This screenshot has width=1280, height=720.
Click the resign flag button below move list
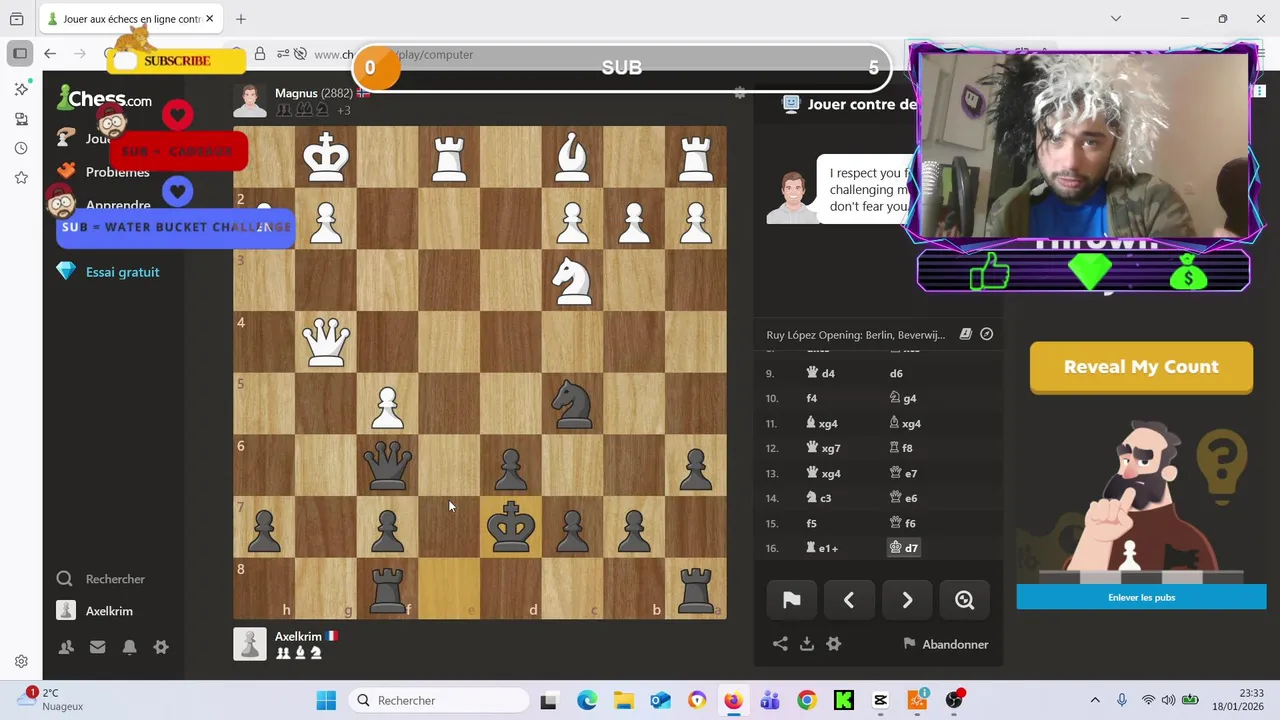(x=791, y=600)
